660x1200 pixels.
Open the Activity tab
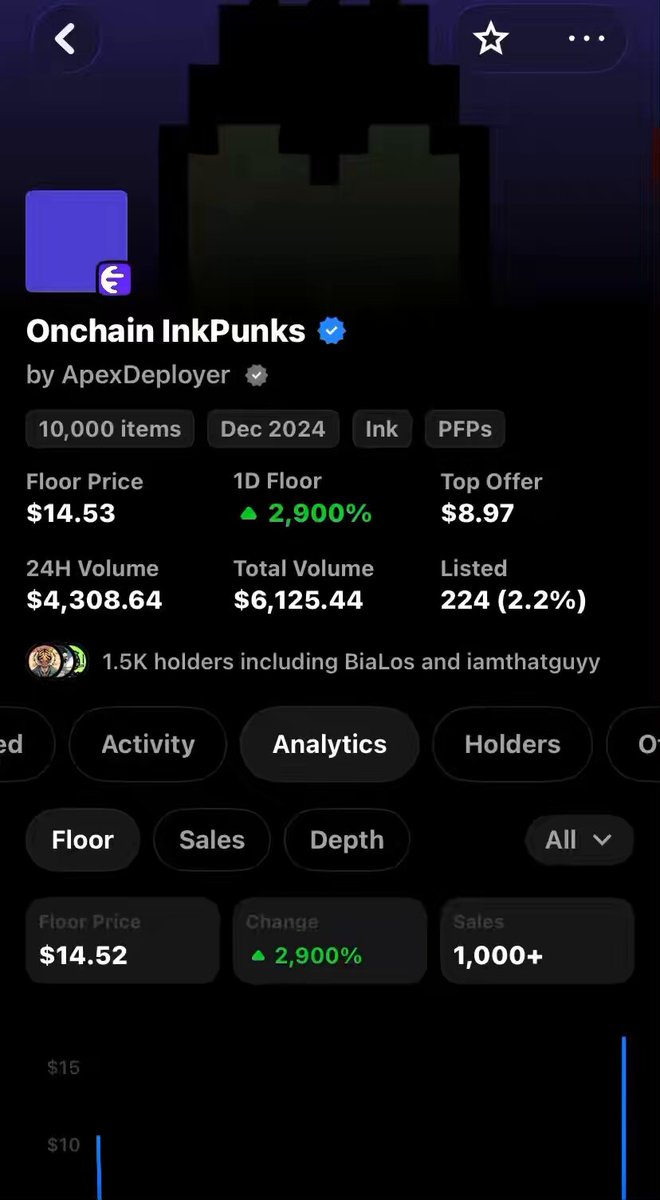pos(148,744)
